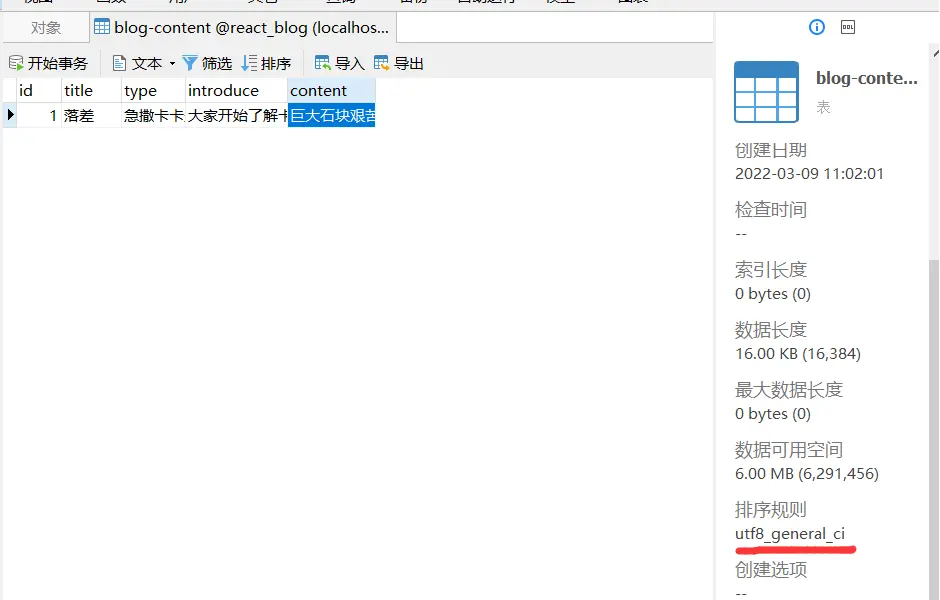Switch to the 对象 tab
The width and height of the screenshot is (940, 600).
[x=46, y=28]
